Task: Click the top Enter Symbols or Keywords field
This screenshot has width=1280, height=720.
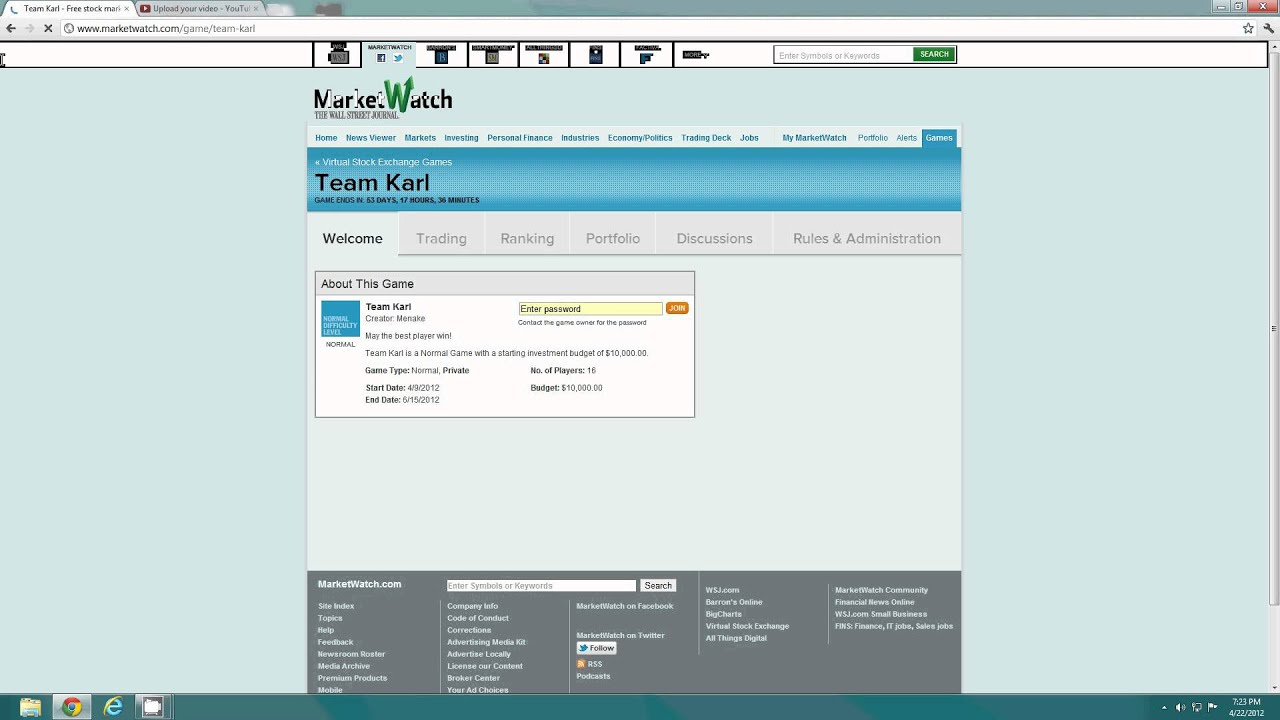Action: [843, 55]
